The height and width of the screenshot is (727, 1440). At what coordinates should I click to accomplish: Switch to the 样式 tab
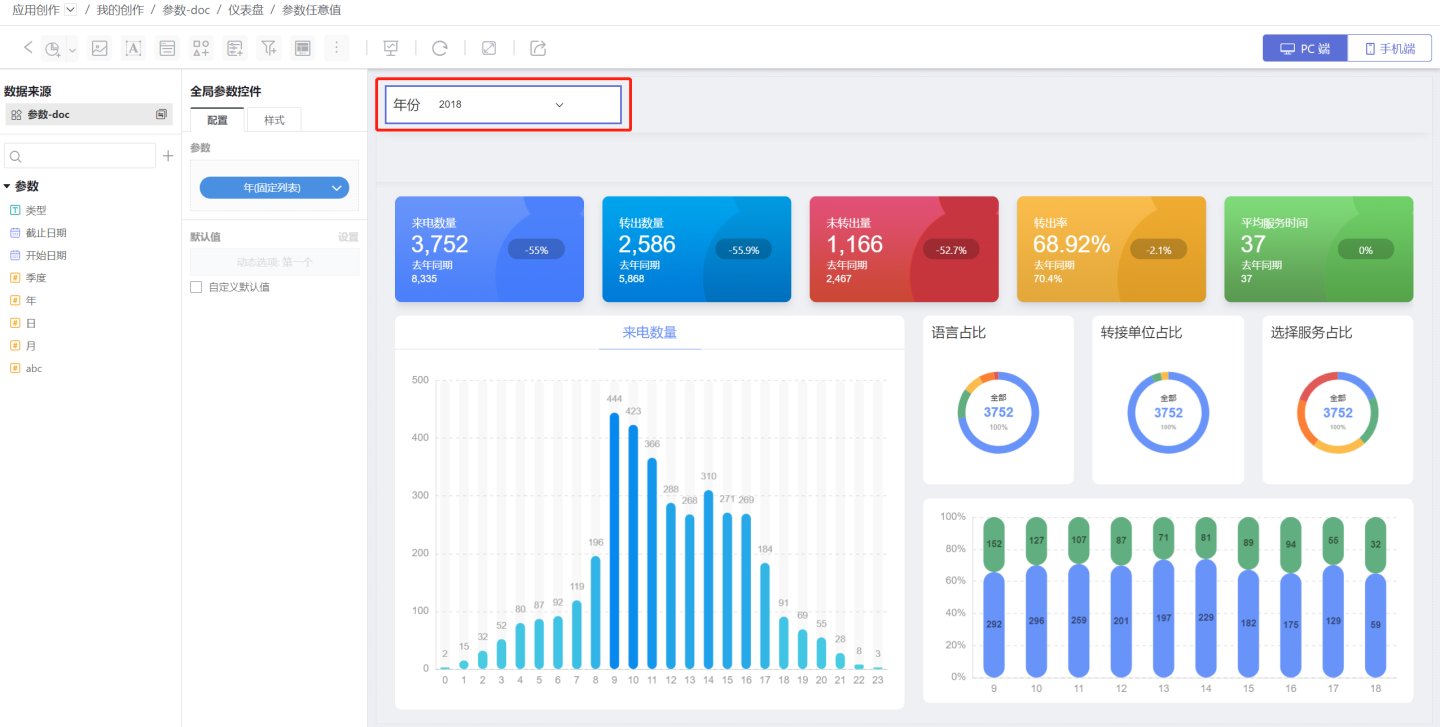pyautogui.click(x=274, y=120)
